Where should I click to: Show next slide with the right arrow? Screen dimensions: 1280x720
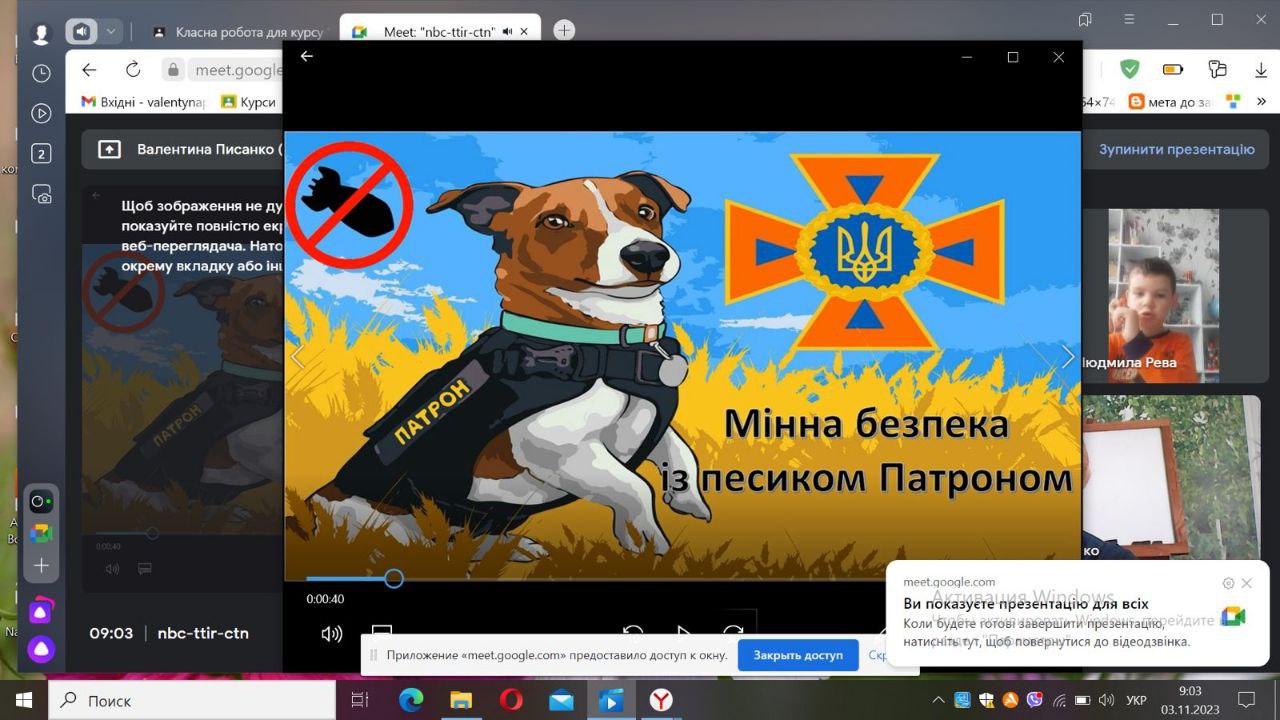[x=1067, y=357]
